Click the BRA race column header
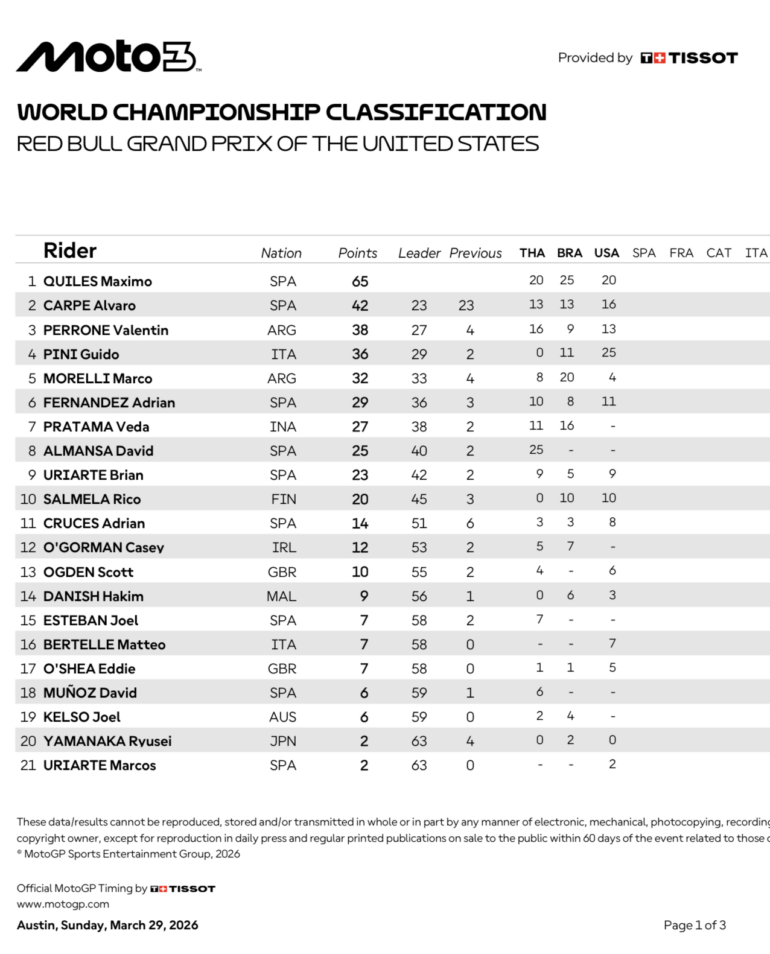770x954 pixels. [x=569, y=253]
